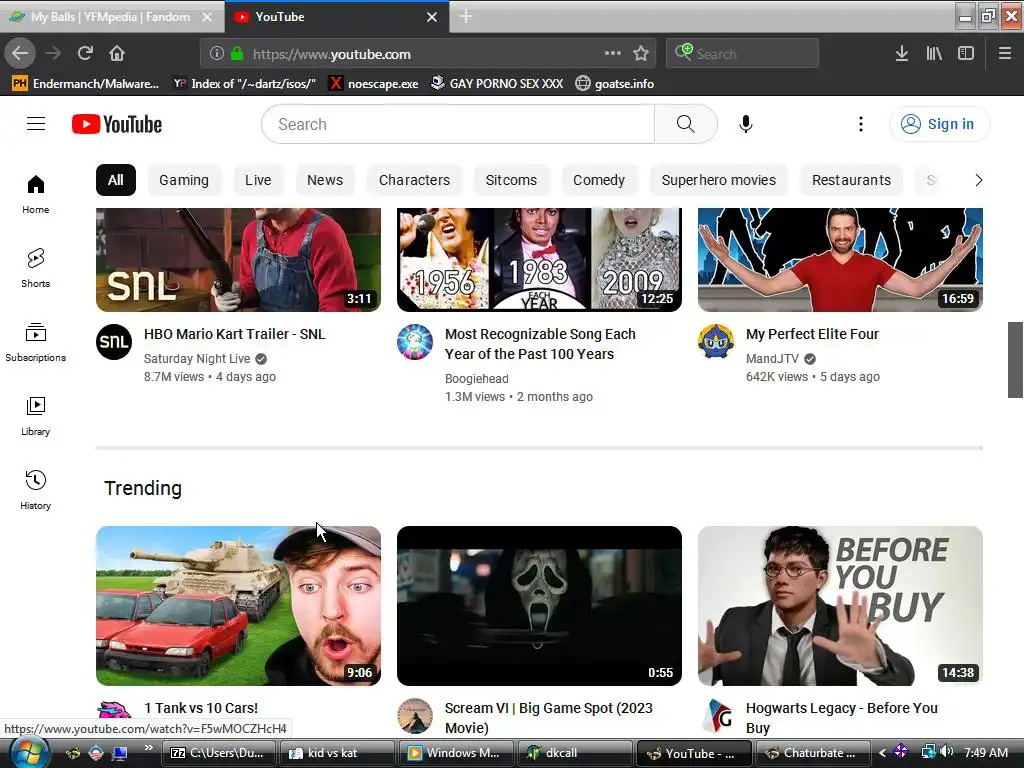Go to Home in sidebar
1024x768 pixels.
click(36, 194)
